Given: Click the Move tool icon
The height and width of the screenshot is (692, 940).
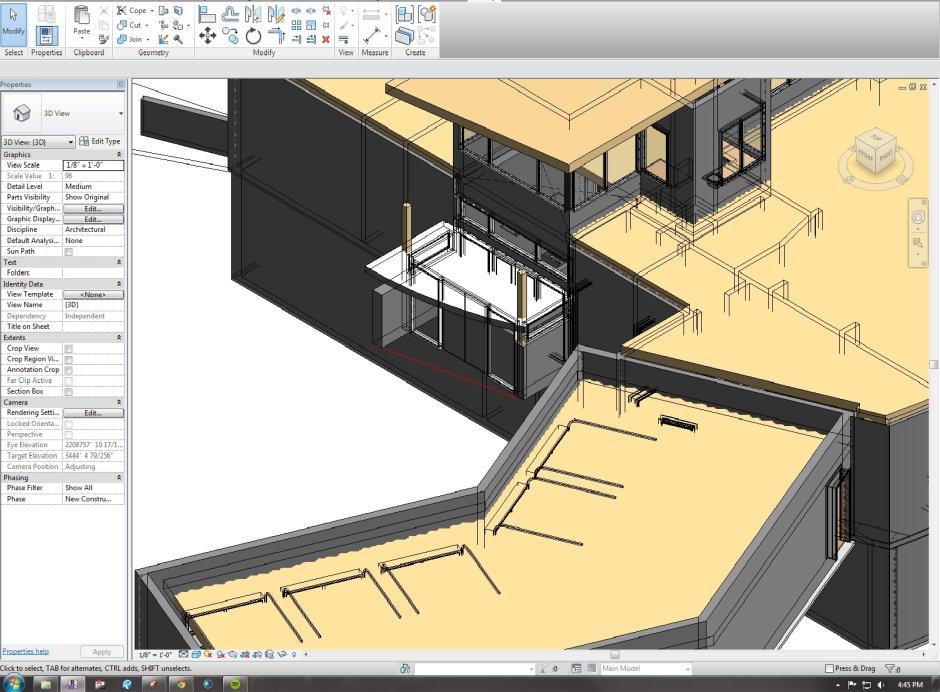Looking at the screenshot, I should [207, 36].
